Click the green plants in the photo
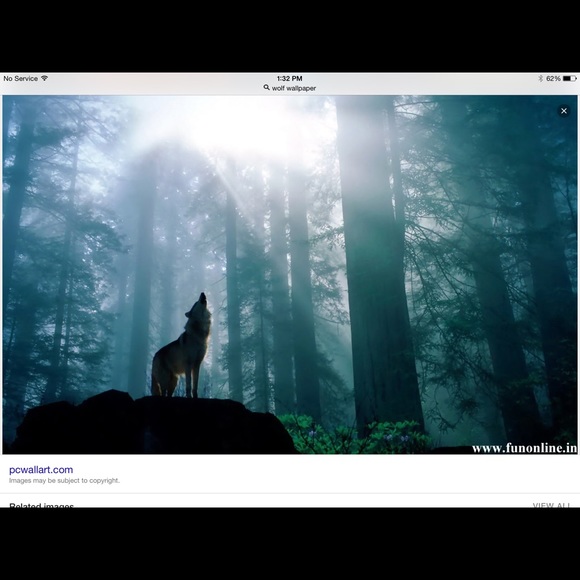 tap(351, 435)
